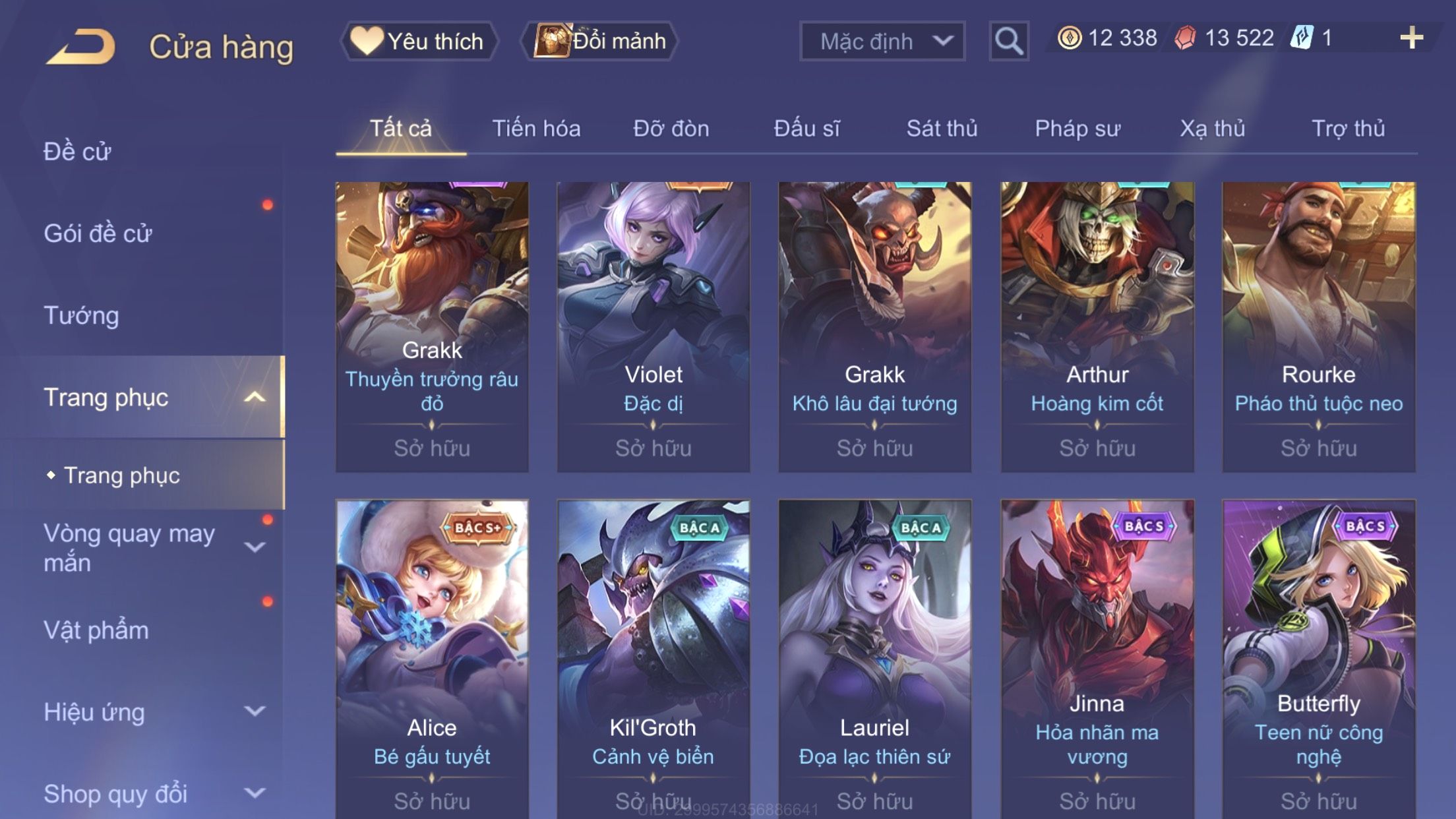Select the Alice Bé gấu tuyết skin

tap(432, 659)
